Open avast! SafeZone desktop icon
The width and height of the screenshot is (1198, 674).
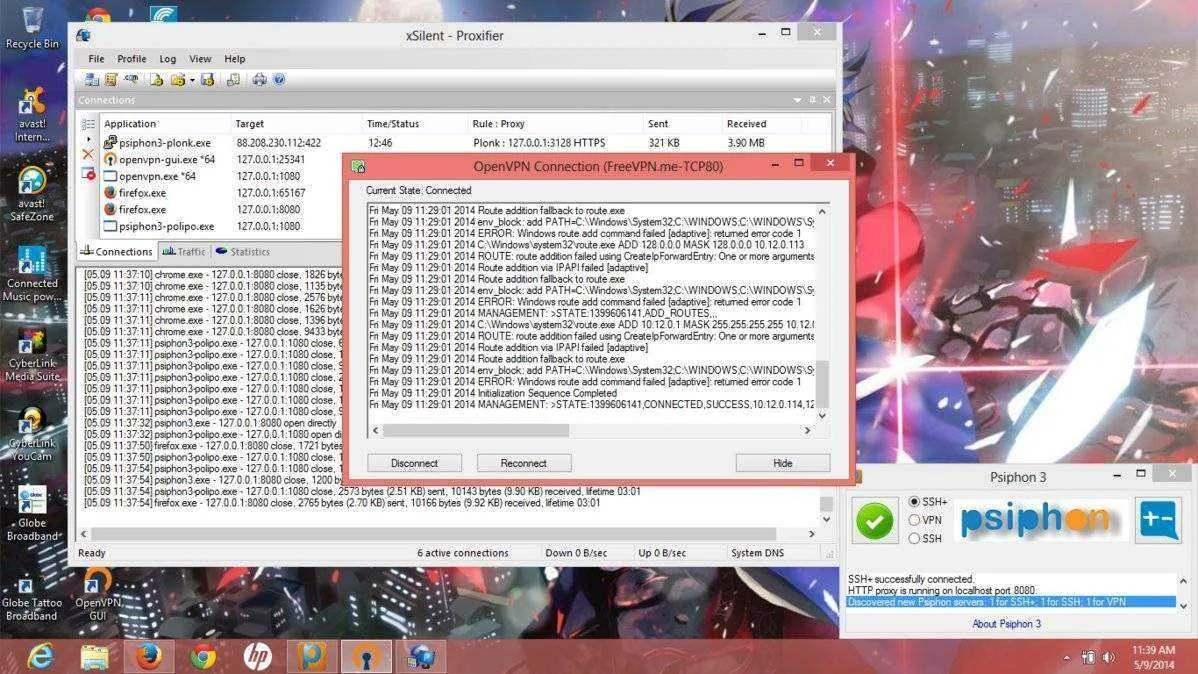coord(32,194)
